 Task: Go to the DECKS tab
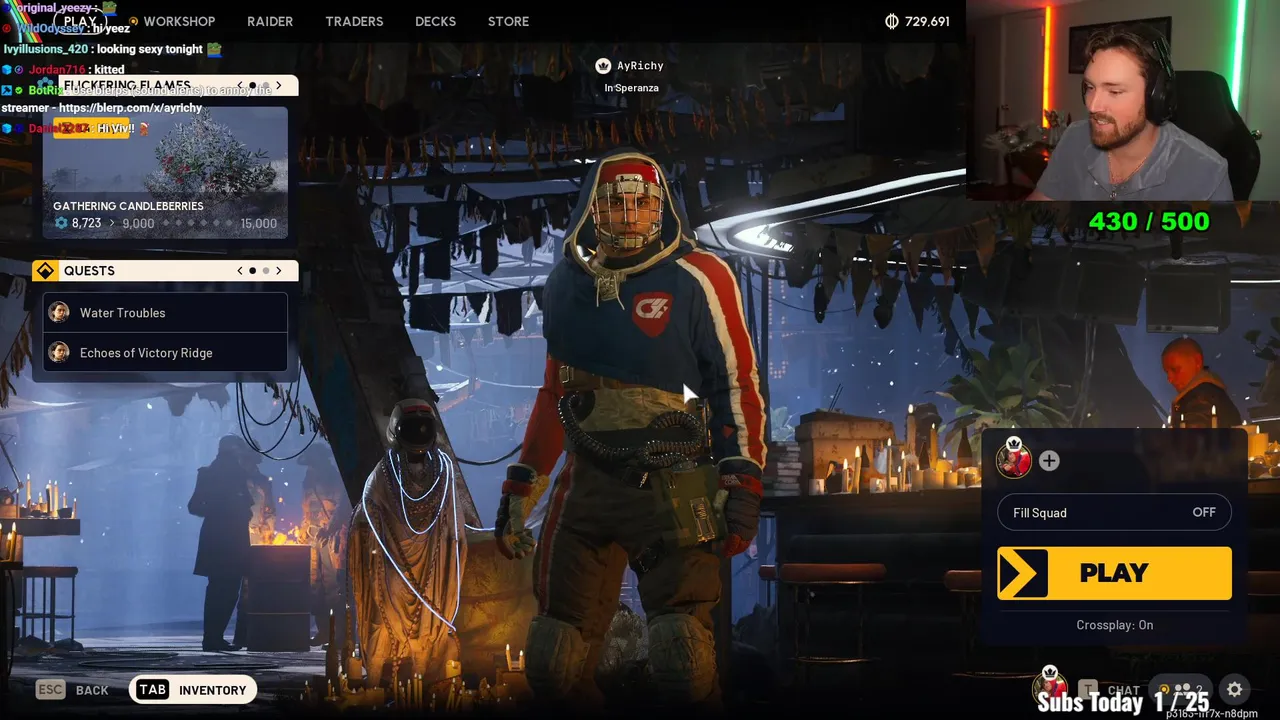tap(435, 21)
